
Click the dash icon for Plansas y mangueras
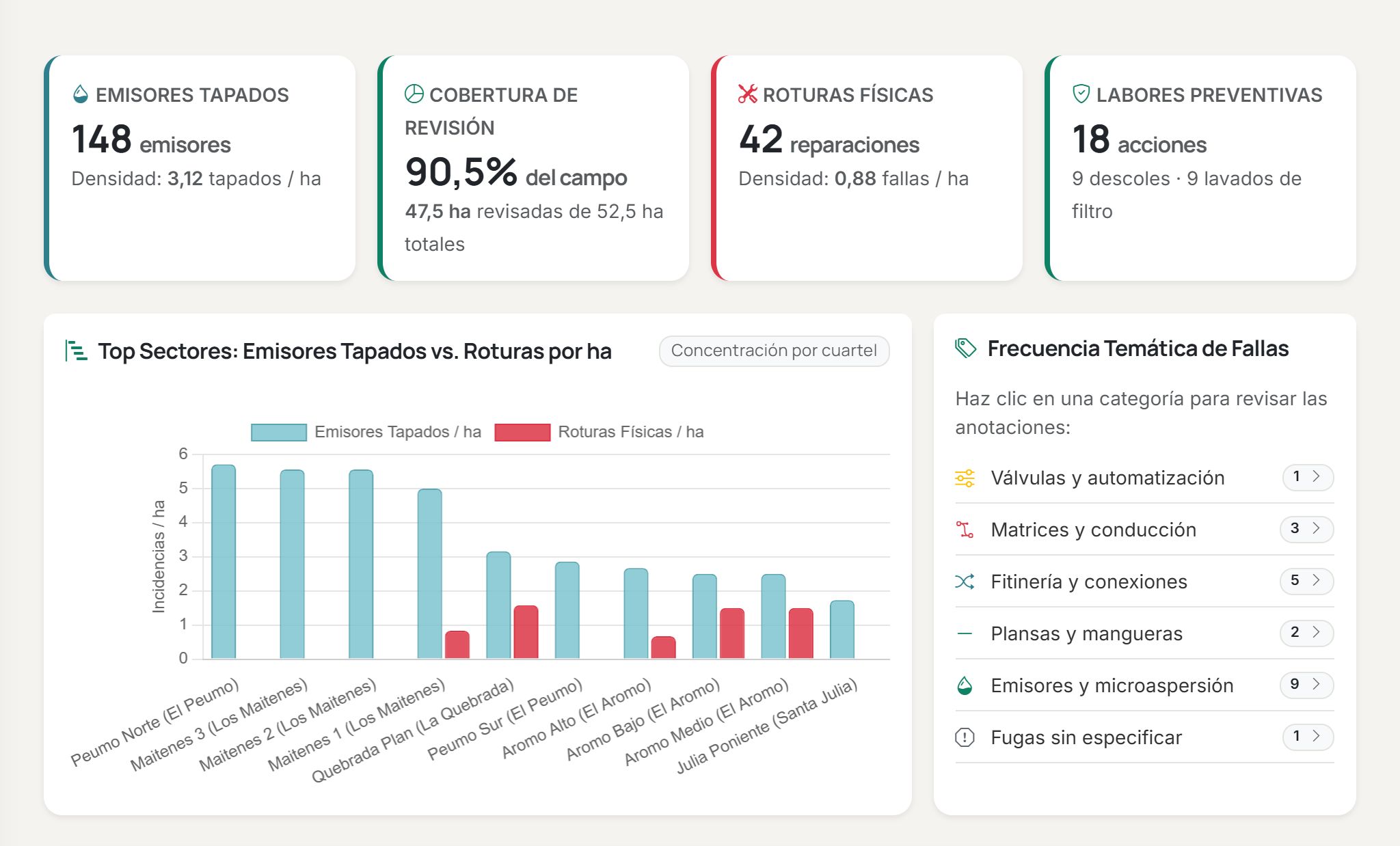tap(965, 633)
